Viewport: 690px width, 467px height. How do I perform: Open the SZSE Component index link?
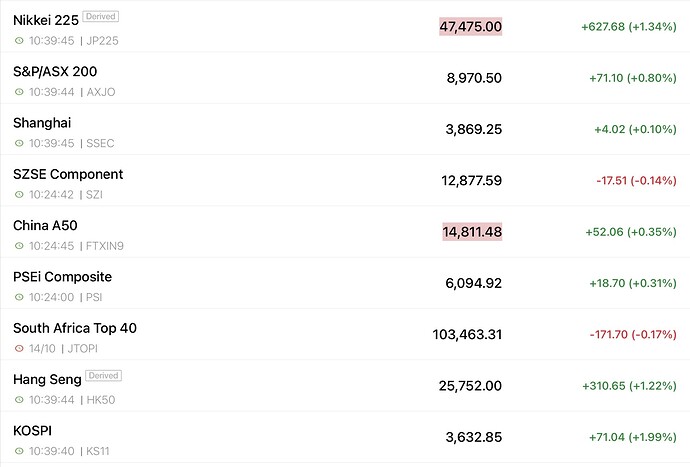[x=68, y=174]
